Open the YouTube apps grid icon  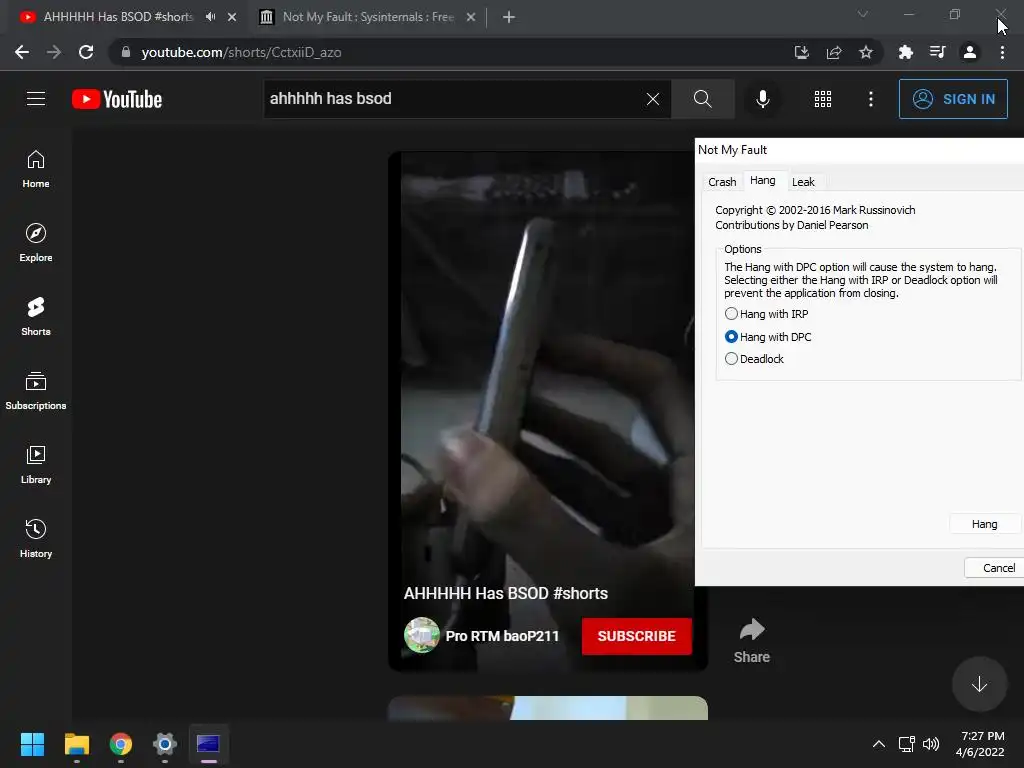(x=823, y=99)
